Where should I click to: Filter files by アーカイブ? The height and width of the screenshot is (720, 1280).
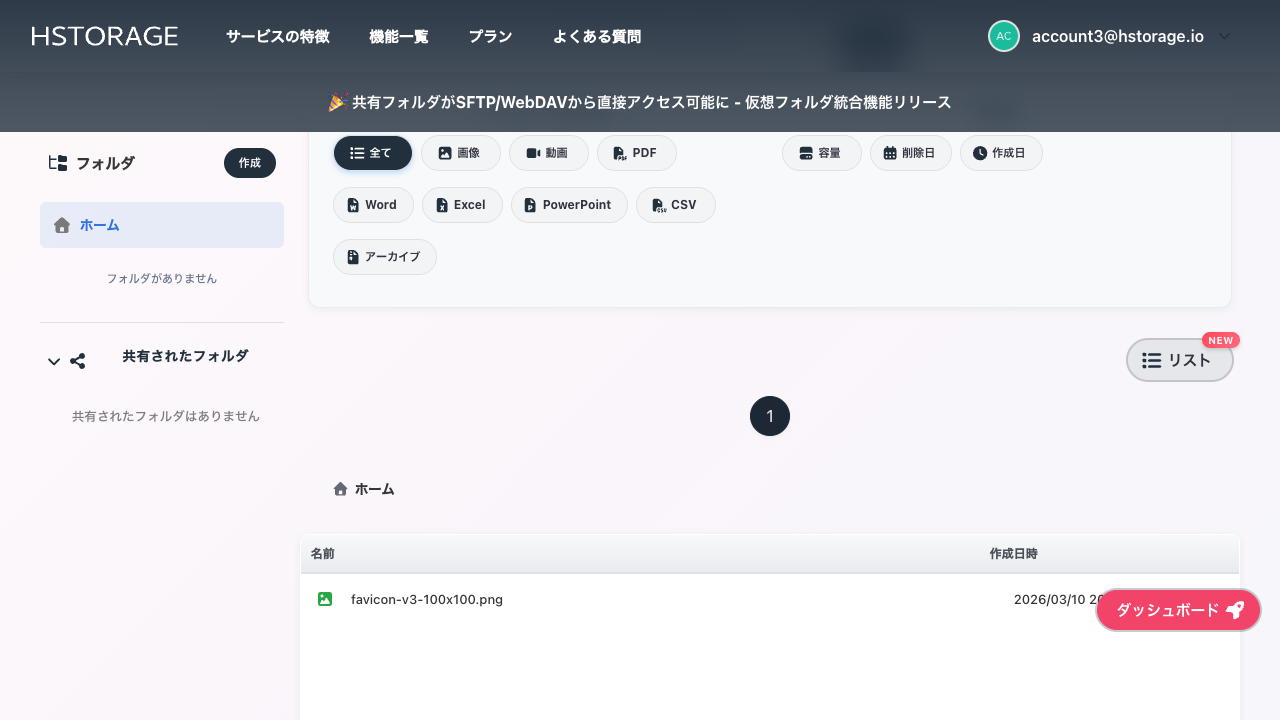click(x=385, y=257)
